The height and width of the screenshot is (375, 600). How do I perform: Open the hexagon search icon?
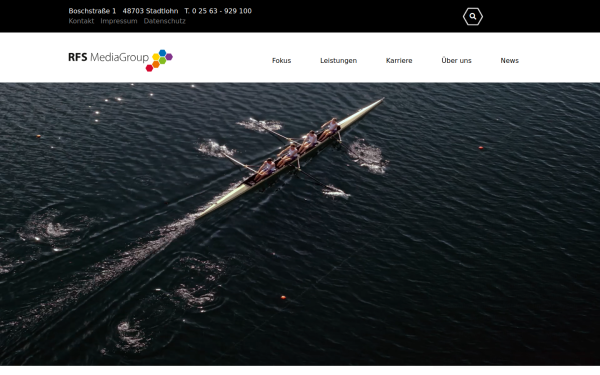coord(473,16)
